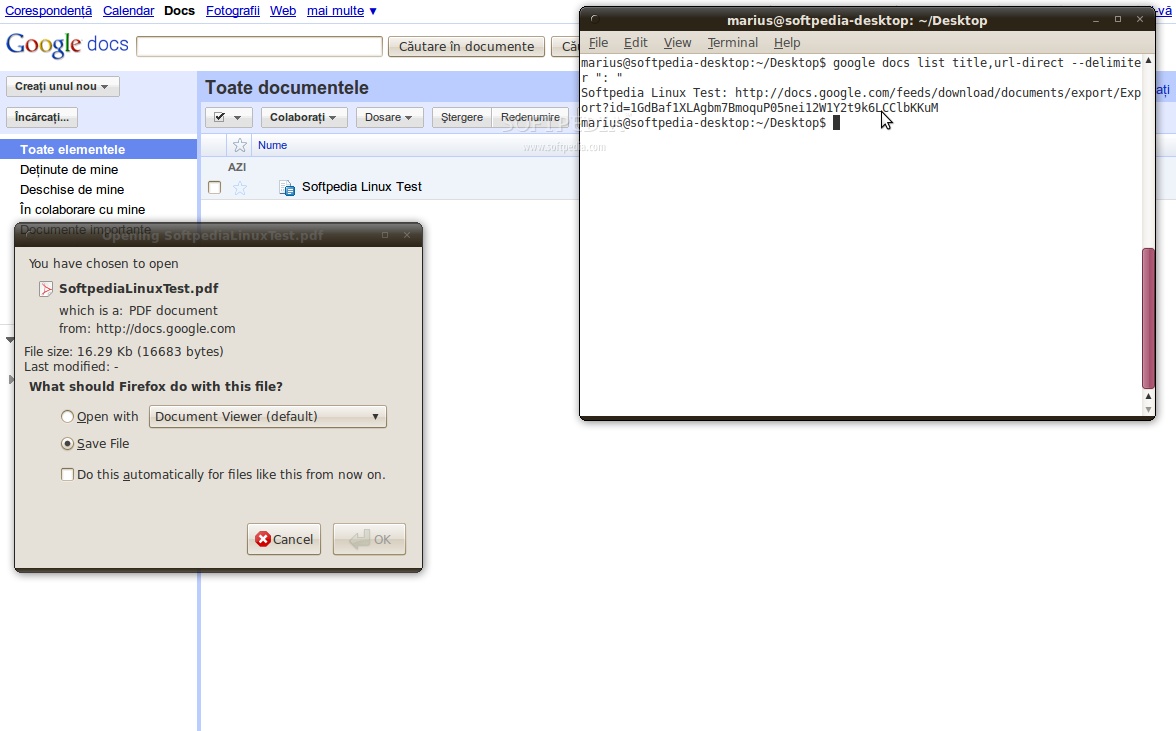Open the Corespondență link
This screenshot has height=731, width=1176.
[x=48, y=11]
